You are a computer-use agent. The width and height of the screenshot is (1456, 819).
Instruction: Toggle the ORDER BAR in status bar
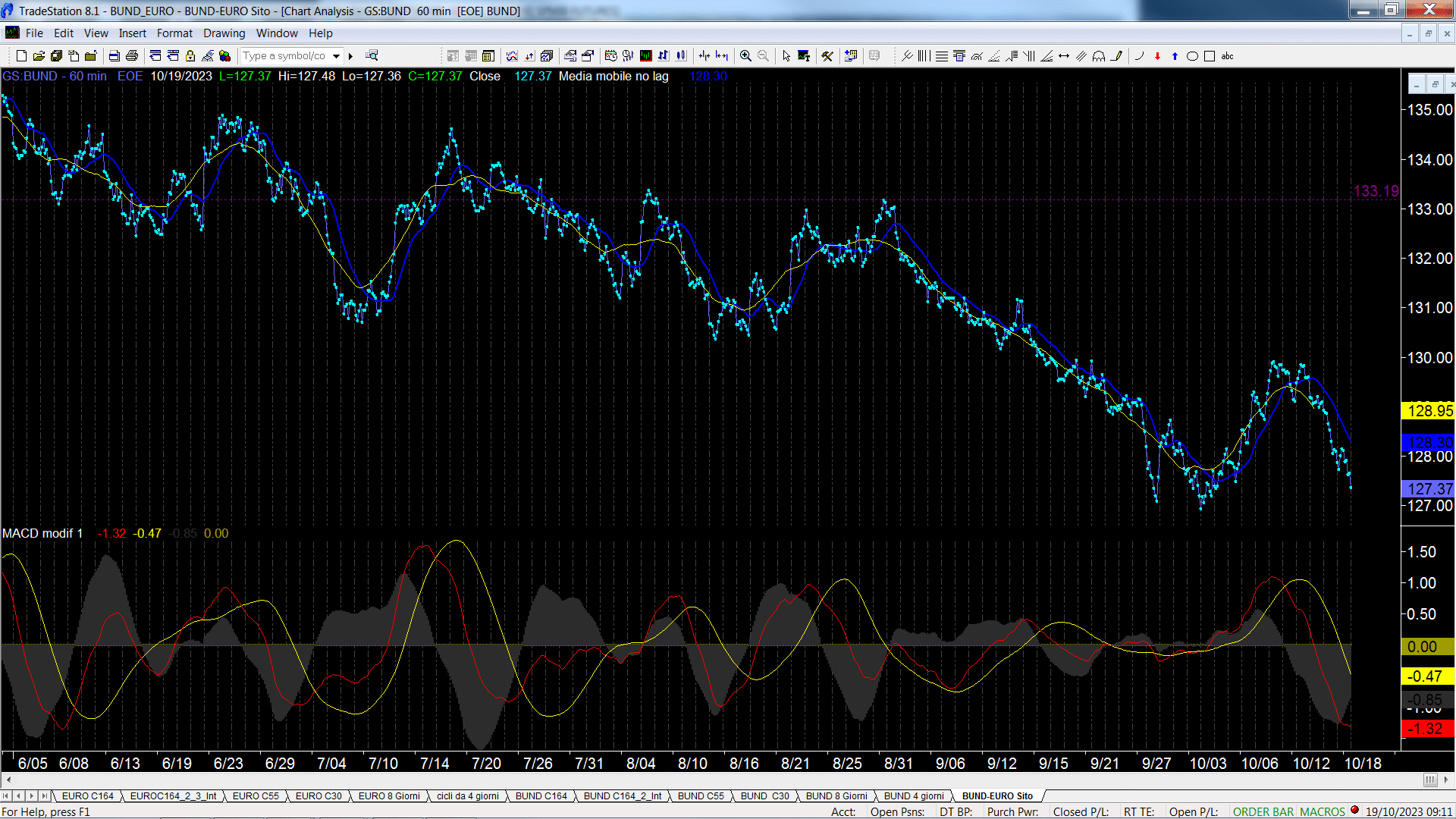1263,811
